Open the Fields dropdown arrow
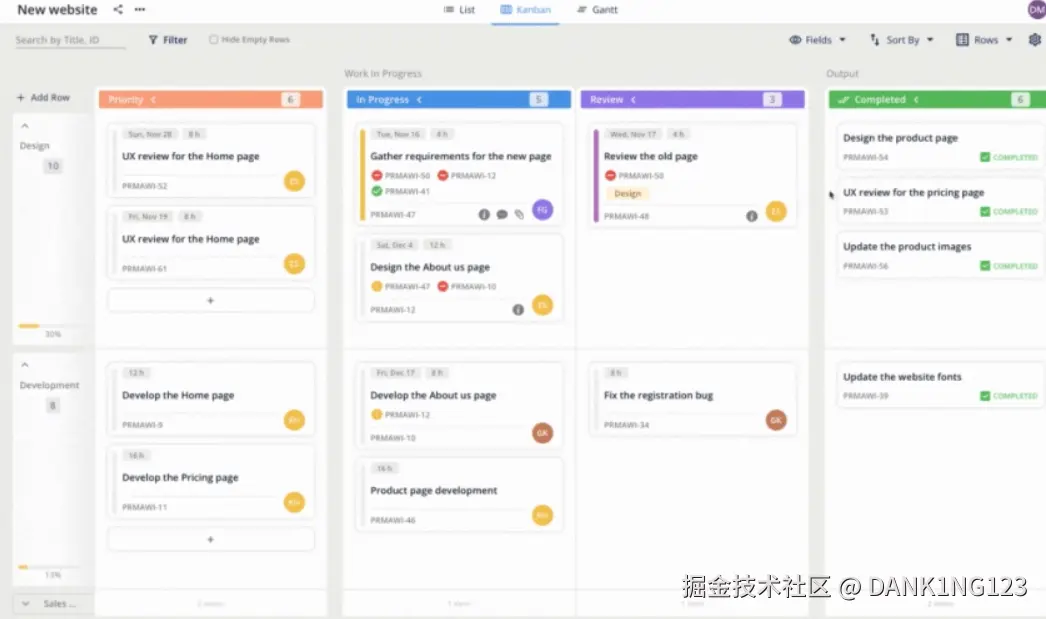 pos(842,40)
